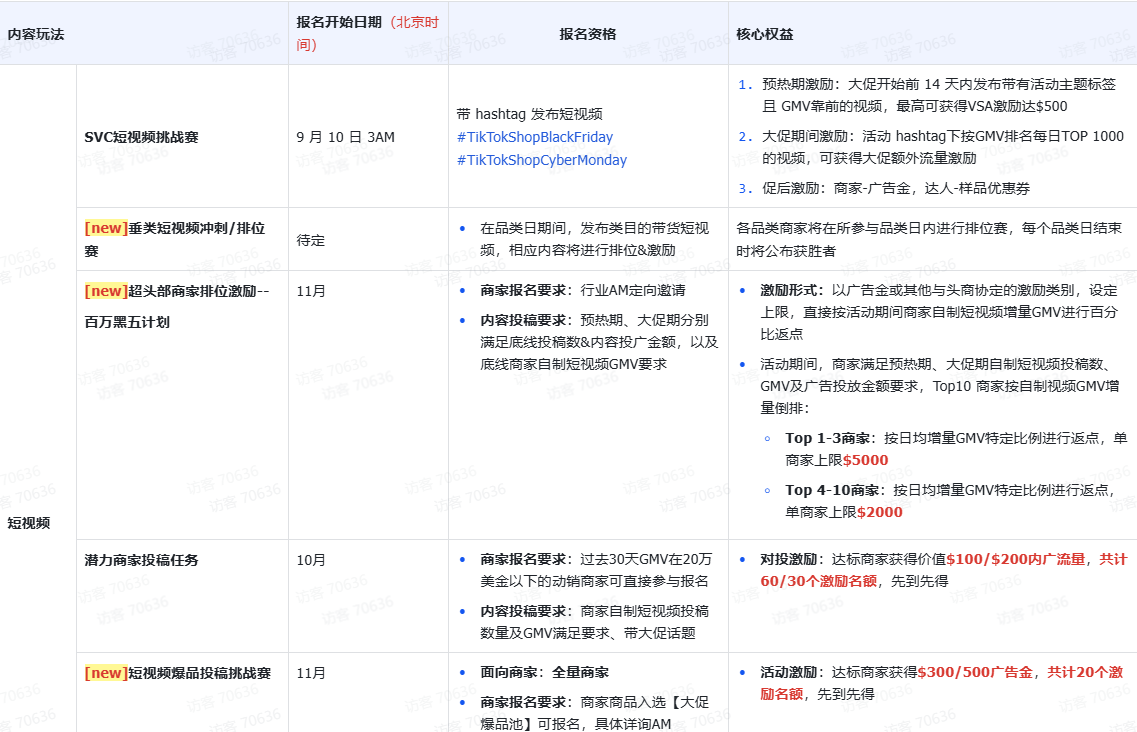Click the 报名资格 column header
The image size is (1137, 732).
click(x=588, y=34)
